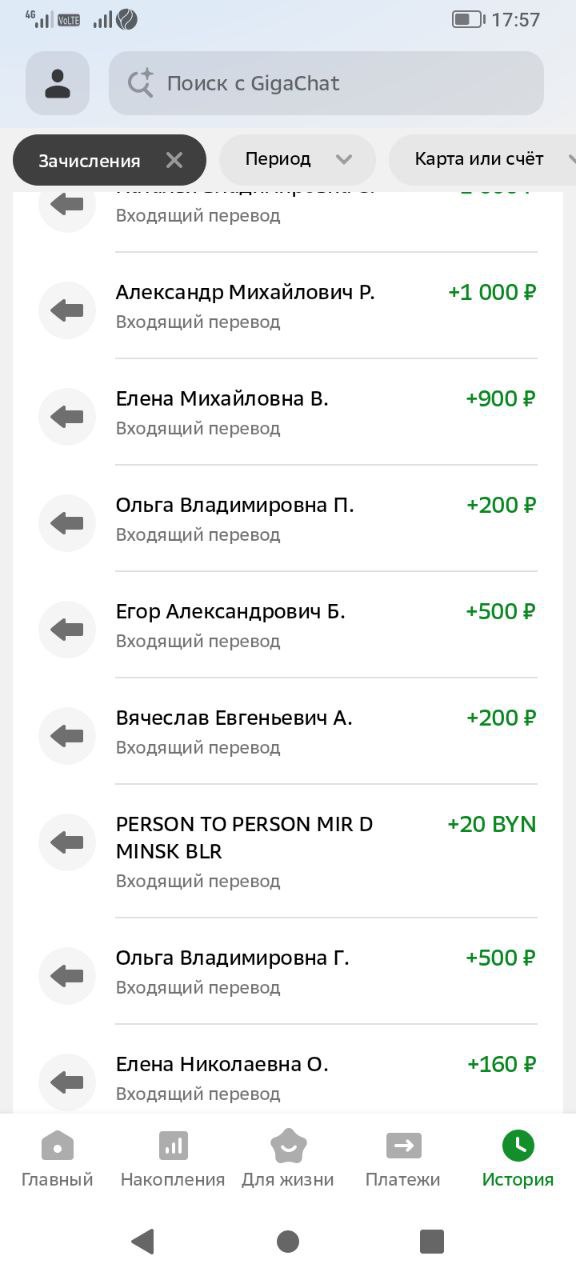Open Вячеслав Евгеньевич А. transfer entry
This screenshot has width=576, height=1280.
288,731
